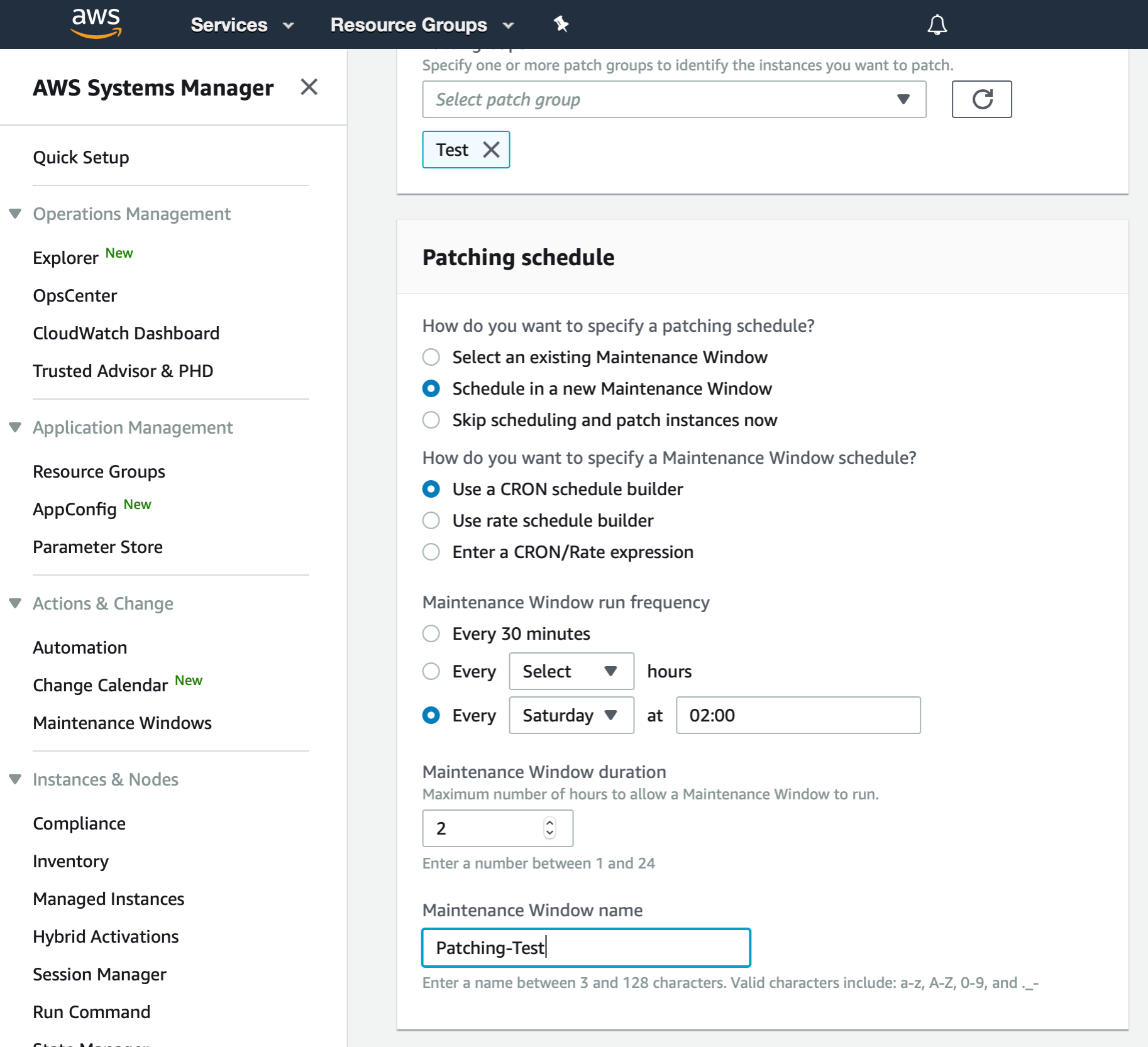Refresh the patch group list
Screen dimensions: 1148x1047
click(981, 99)
